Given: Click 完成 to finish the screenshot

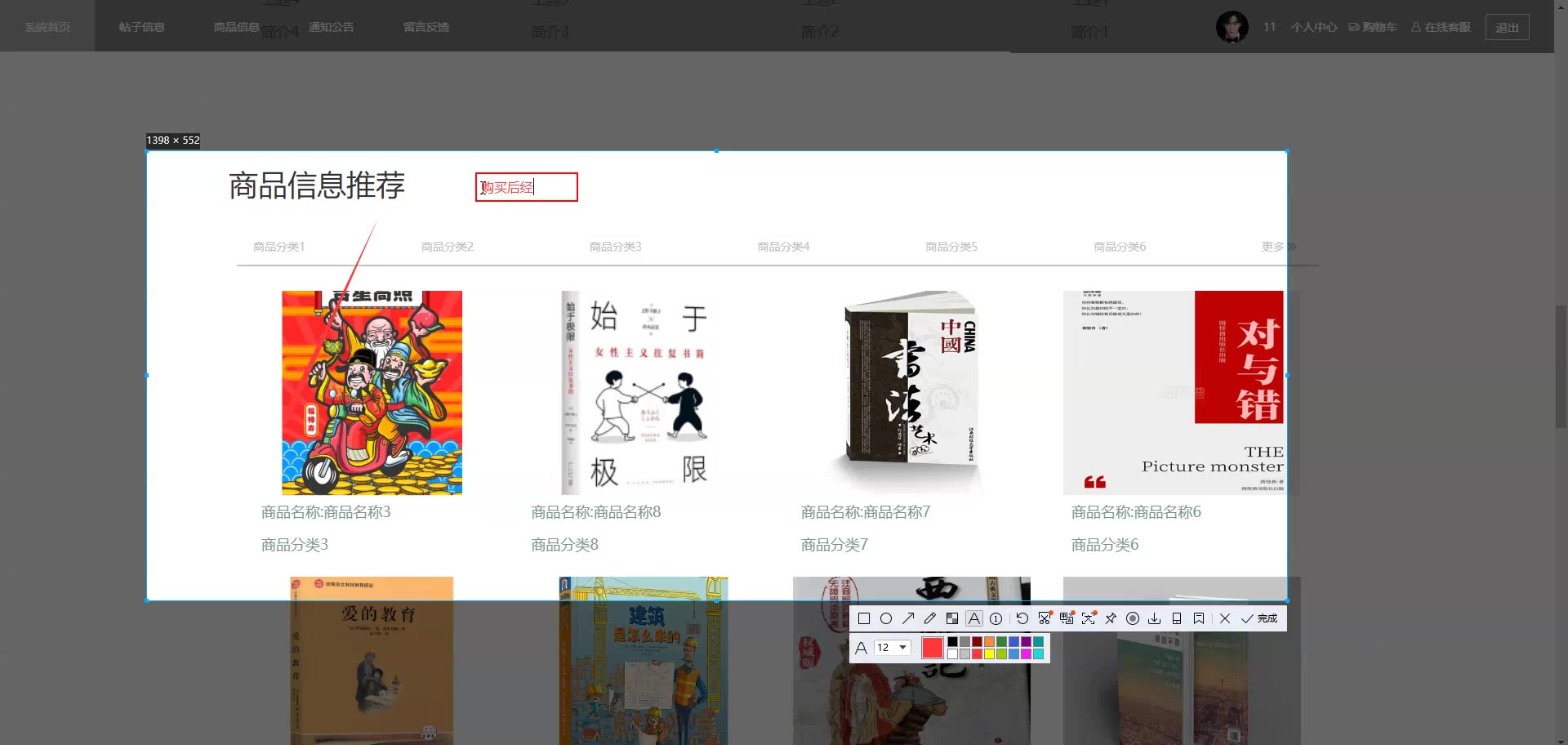Looking at the screenshot, I should 1259,619.
